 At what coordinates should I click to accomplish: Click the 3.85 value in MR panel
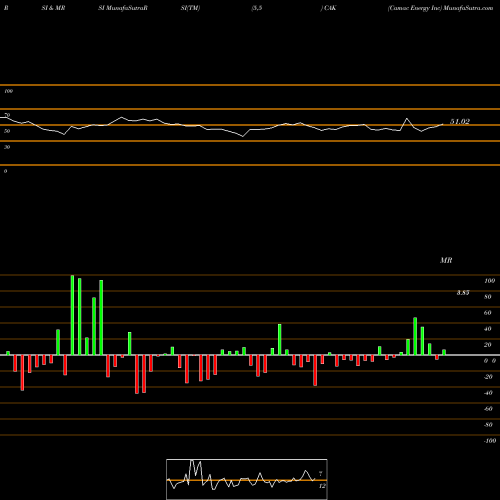(x=463, y=293)
